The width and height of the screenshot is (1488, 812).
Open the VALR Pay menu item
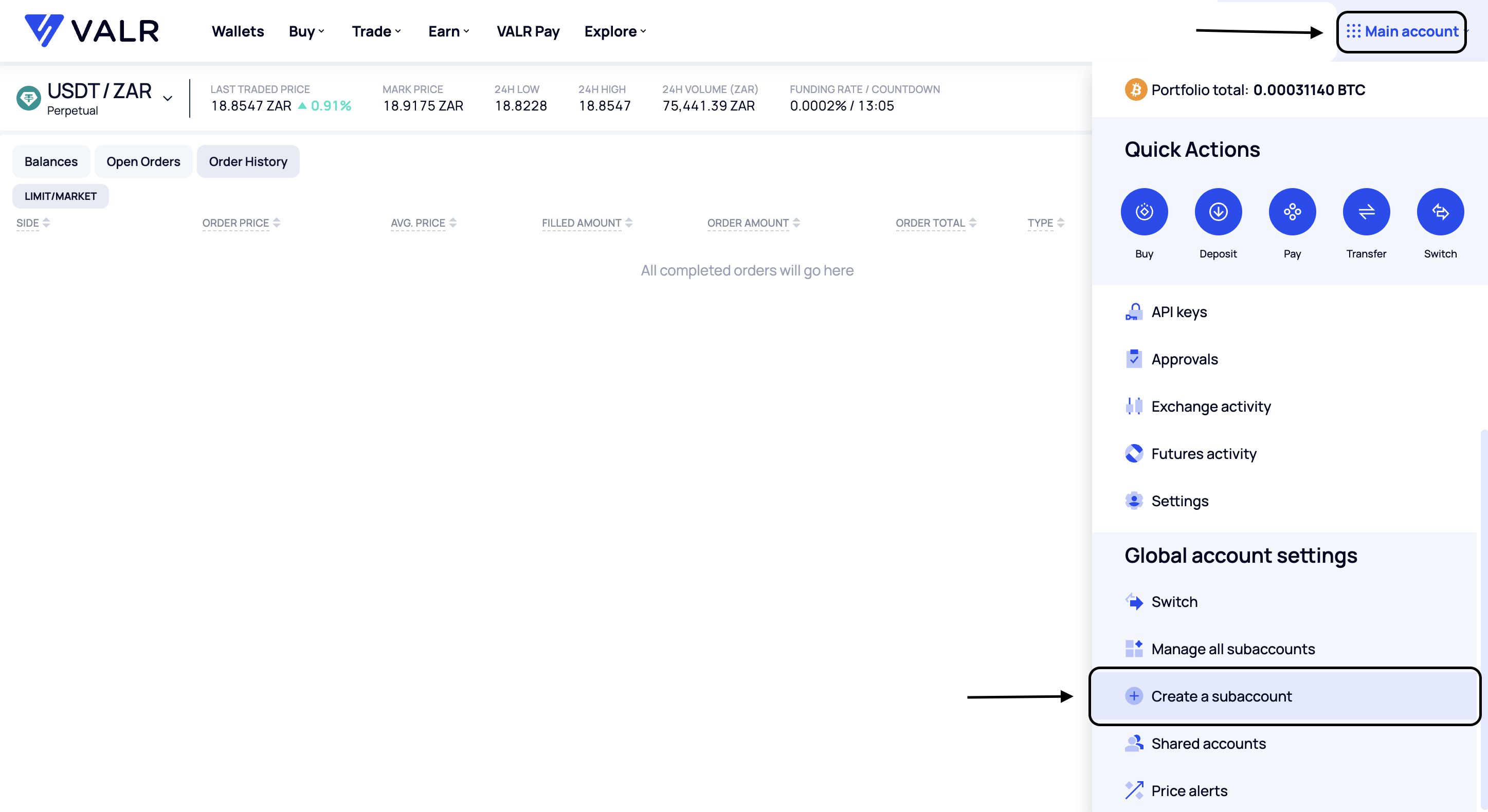[528, 31]
